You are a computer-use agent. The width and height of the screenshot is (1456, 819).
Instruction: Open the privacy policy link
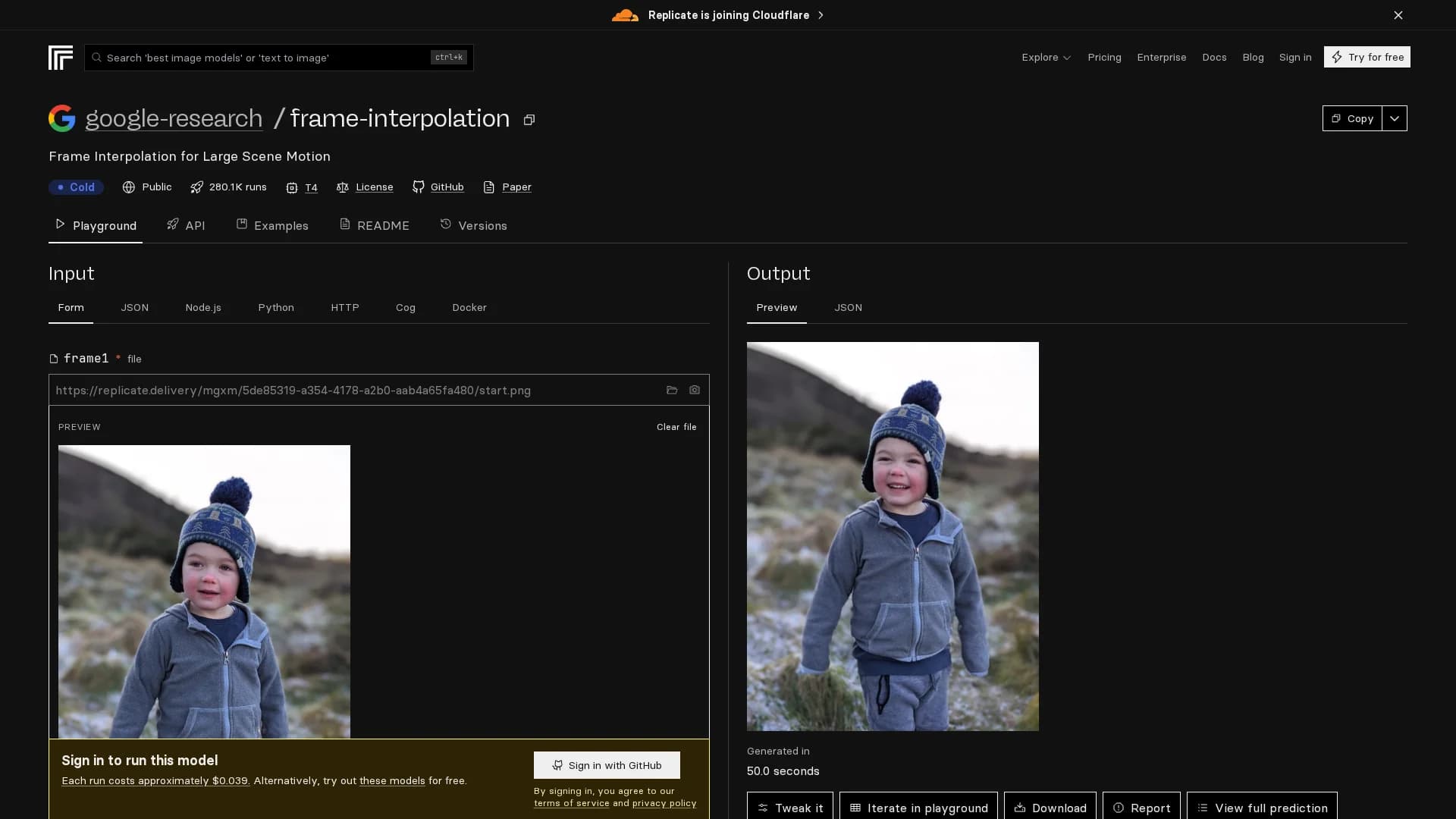(x=664, y=803)
